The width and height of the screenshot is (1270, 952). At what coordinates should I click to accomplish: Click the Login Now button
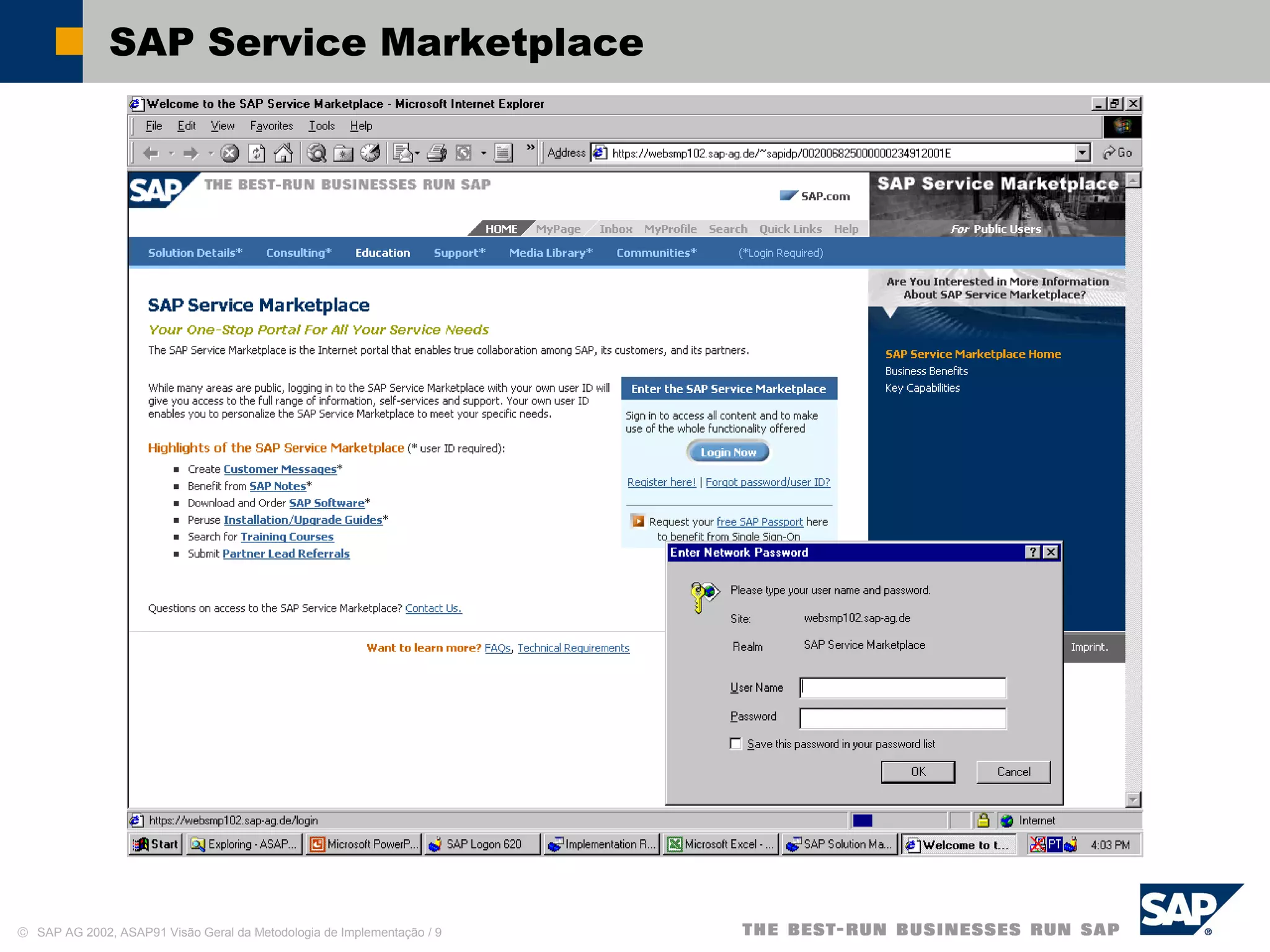728,452
